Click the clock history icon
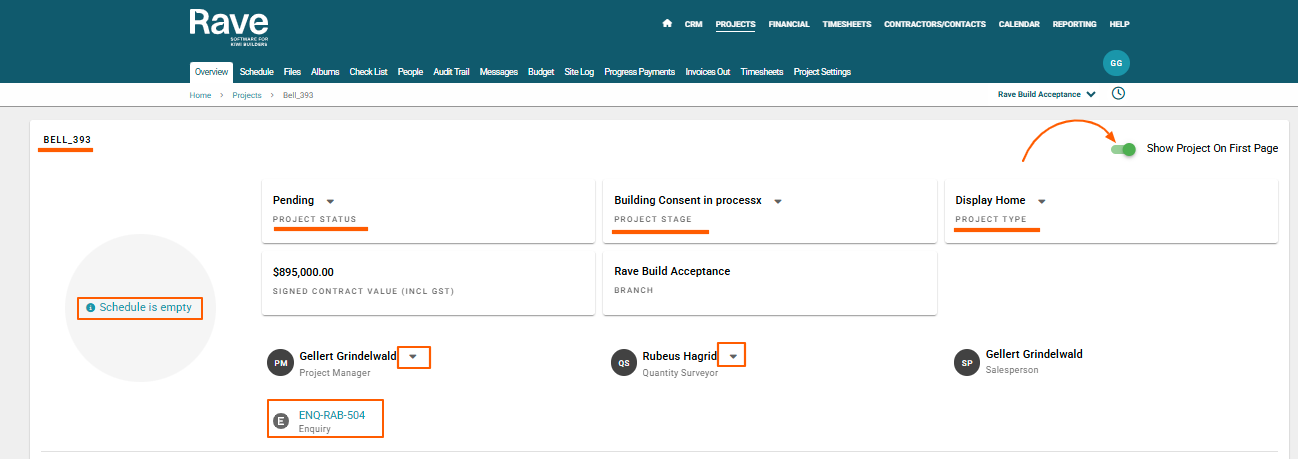 coord(1118,94)
